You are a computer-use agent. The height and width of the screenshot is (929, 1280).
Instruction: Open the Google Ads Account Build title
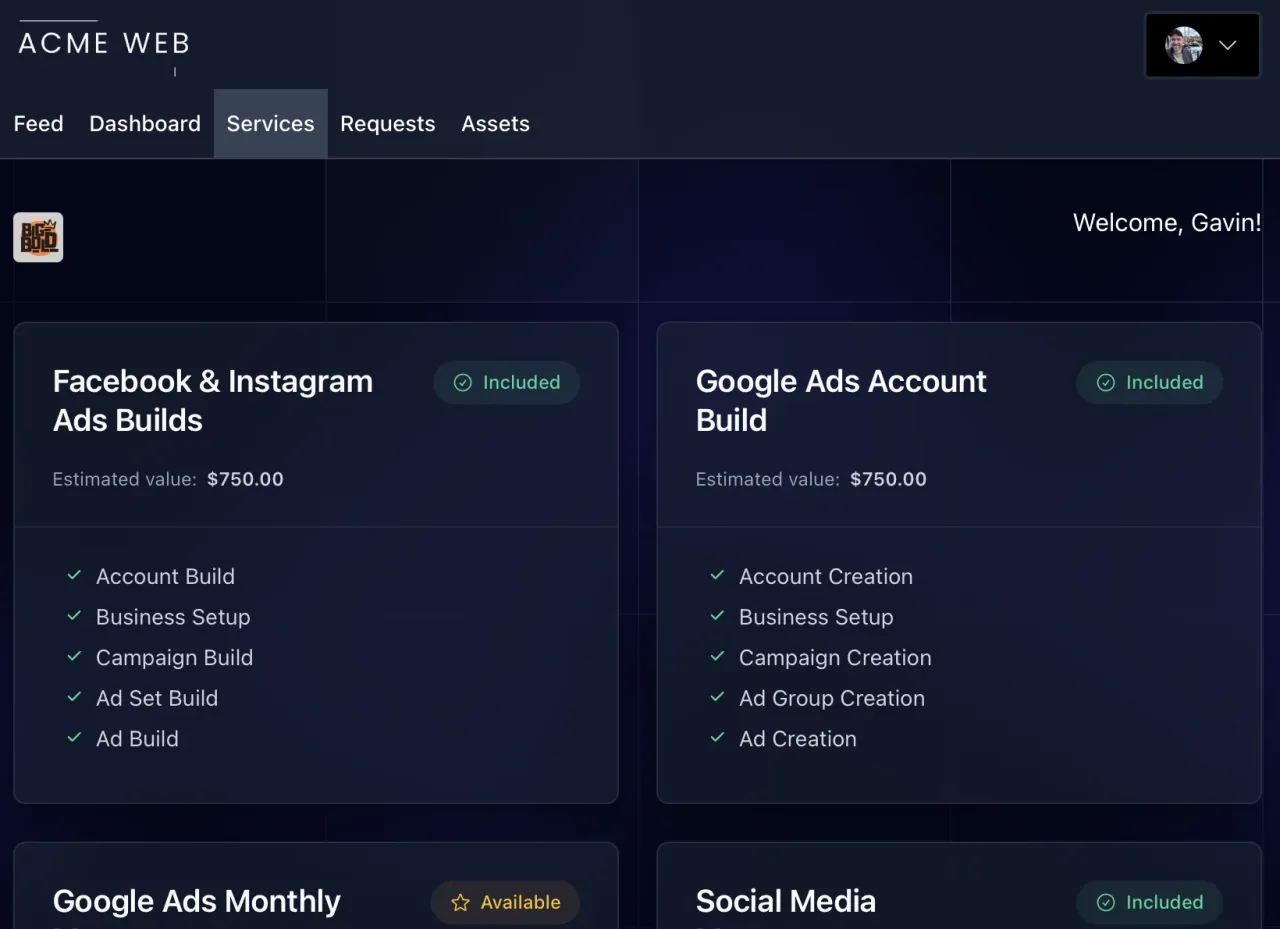[x=841, y=400]
